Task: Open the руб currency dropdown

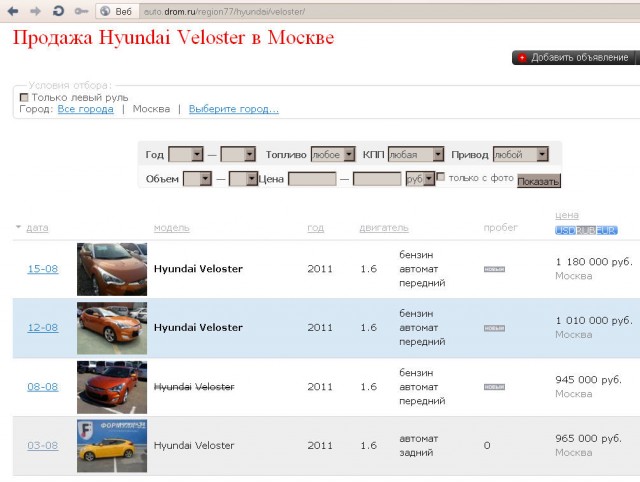Action: coord(420,179)
